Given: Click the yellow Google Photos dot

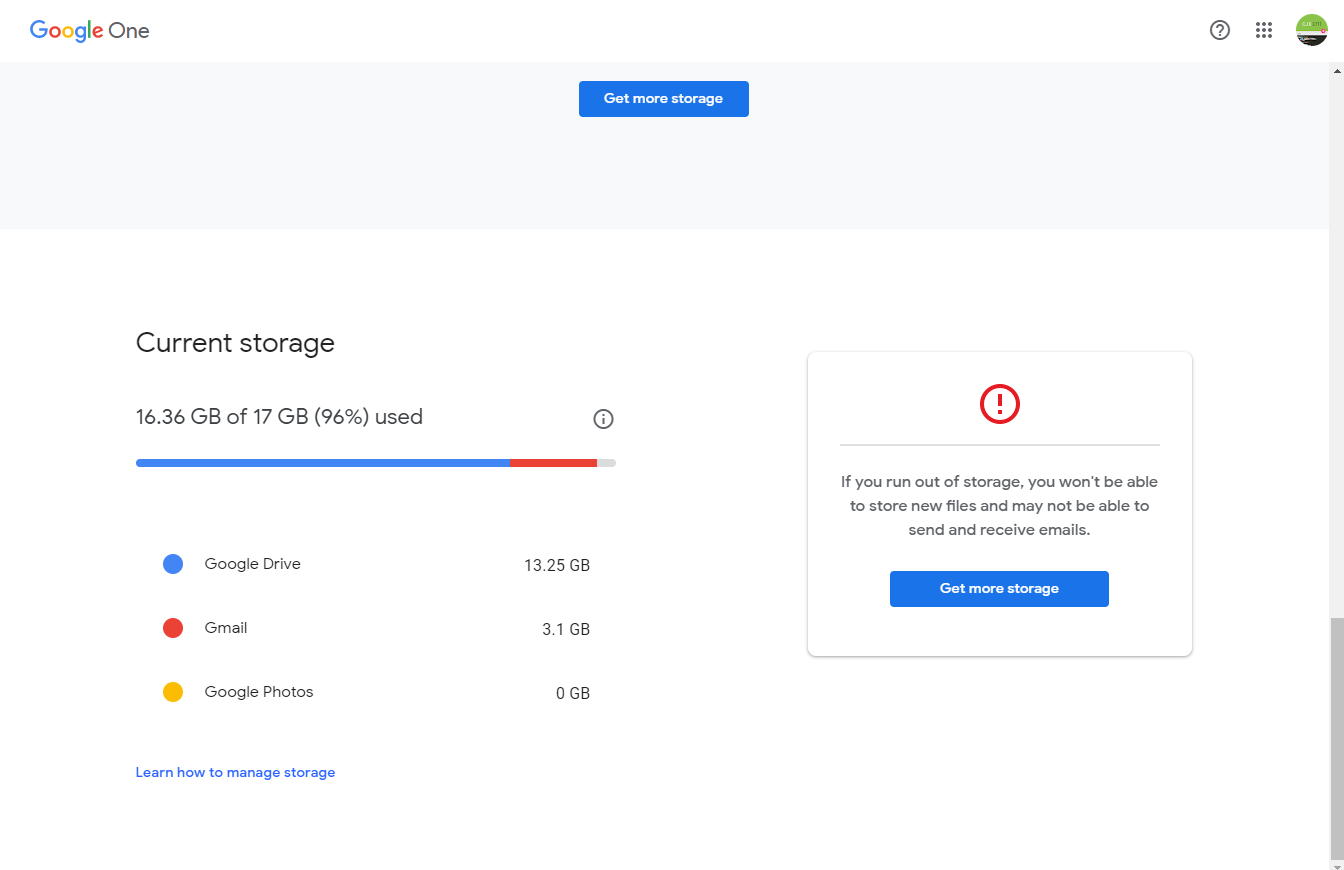Looking at the screenshot, I should [173, 692].
